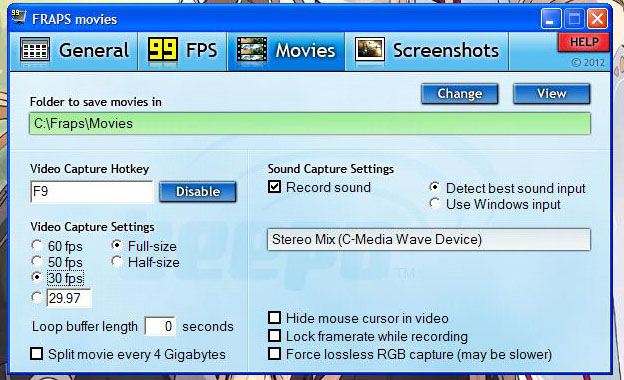Click View to open movies folder
This screenshot has height=380, width=624.
tap(552, 94)
